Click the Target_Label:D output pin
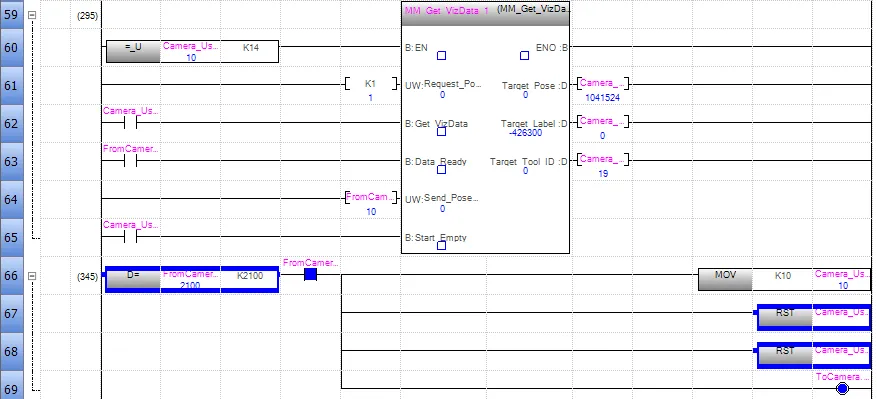The image size is (877, 399). (534, 124)
